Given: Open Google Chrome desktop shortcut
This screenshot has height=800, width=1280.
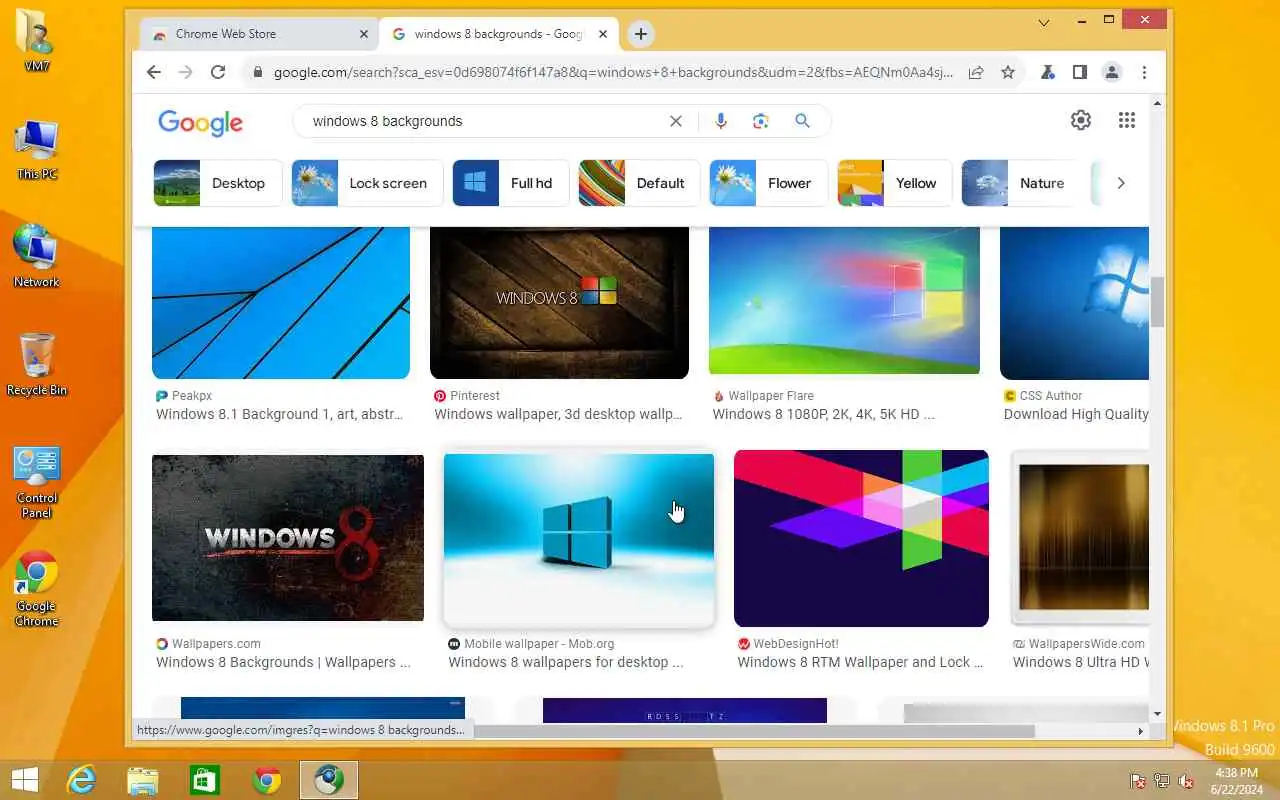Looking at the screenshot, I should click(37, 588).
